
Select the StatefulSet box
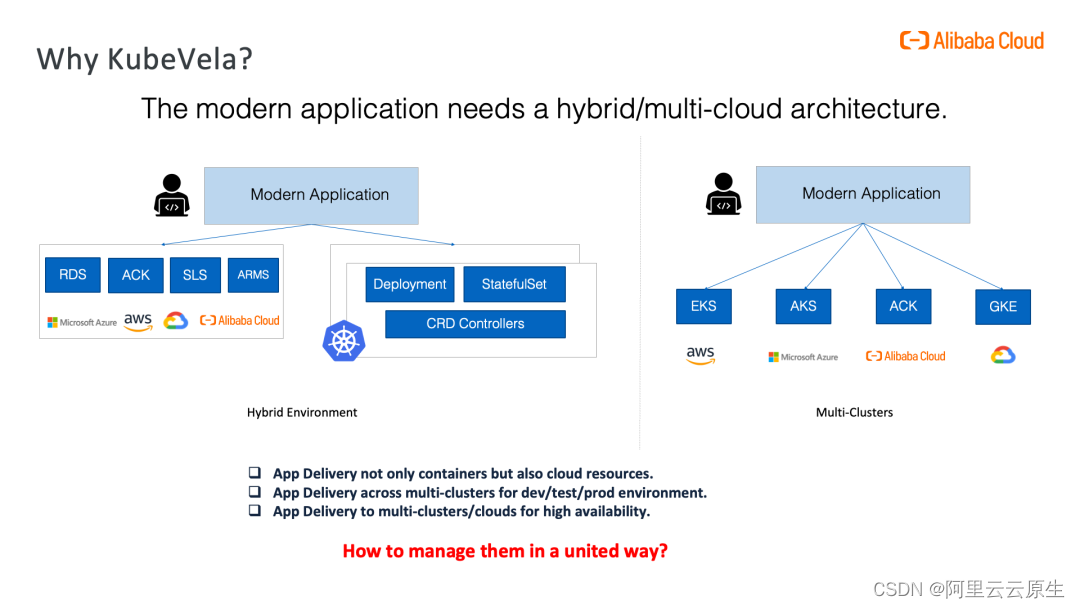point(515,284)
